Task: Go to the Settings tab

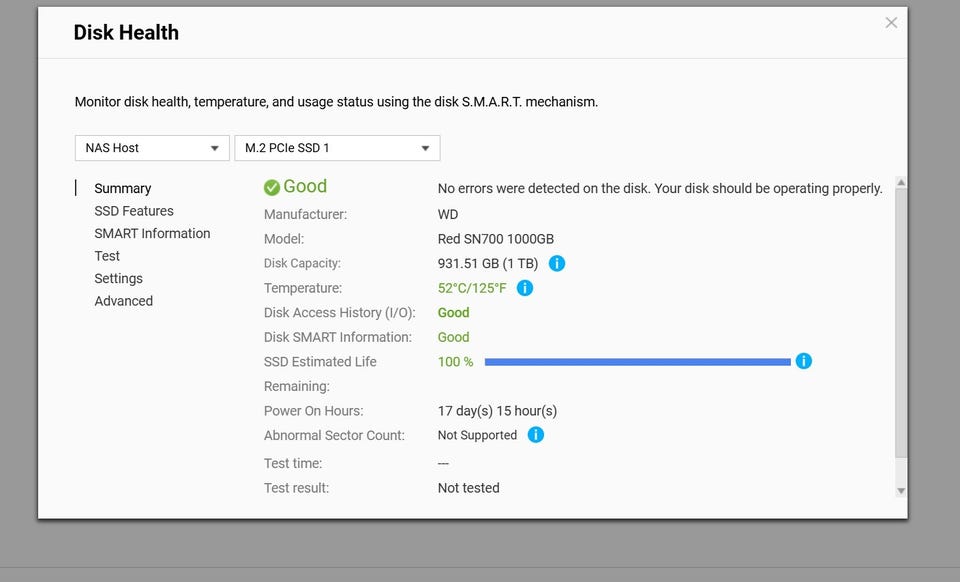Action: pos(118,278)
